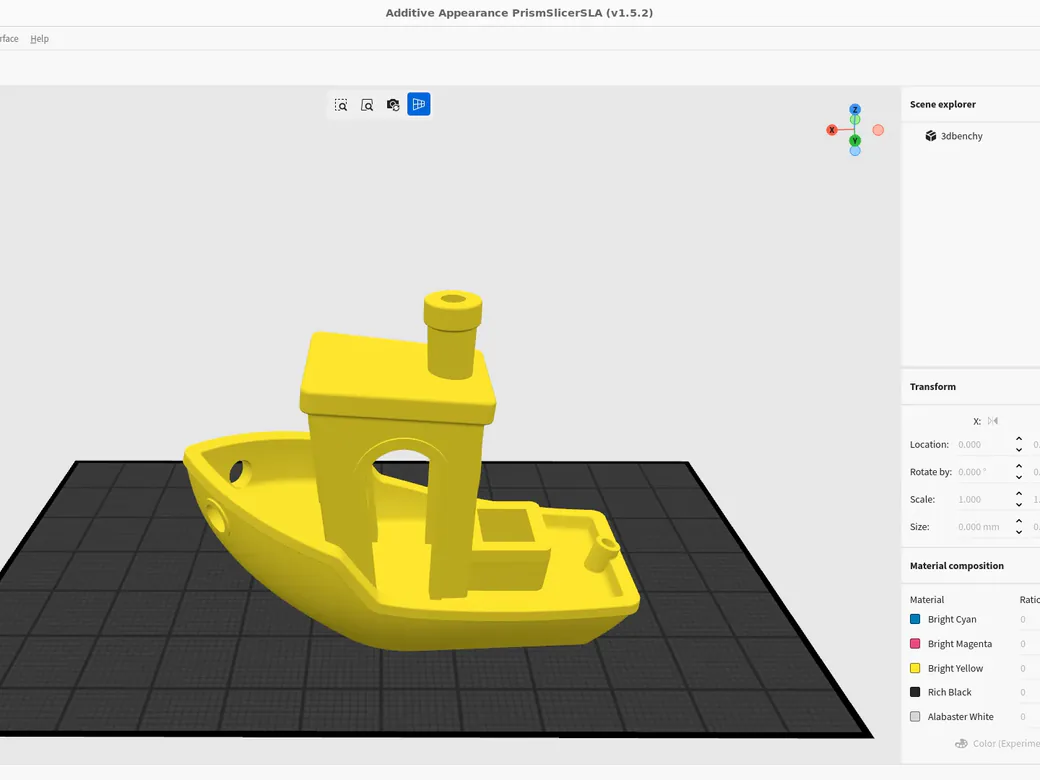Click the Rich Black ratio field
The width and height of the screenshot is (1040, 780).
(1028, 692)
